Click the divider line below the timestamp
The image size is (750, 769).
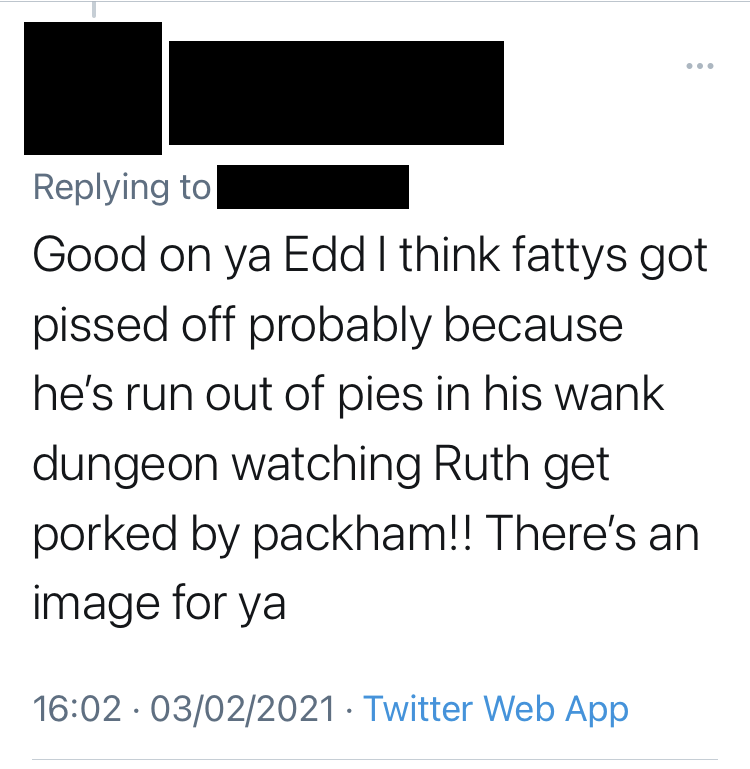[x=375, y=760]
